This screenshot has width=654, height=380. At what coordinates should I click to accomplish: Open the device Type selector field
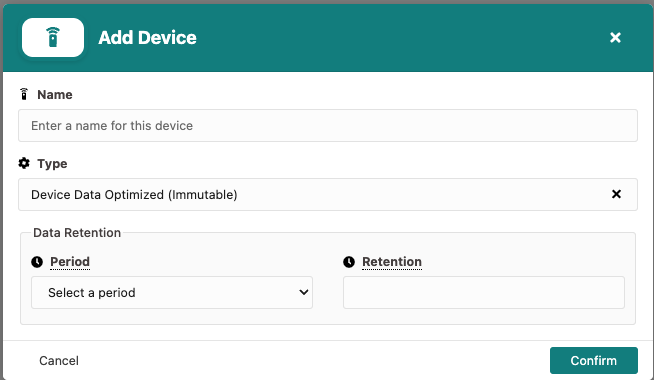click(328, 194)
